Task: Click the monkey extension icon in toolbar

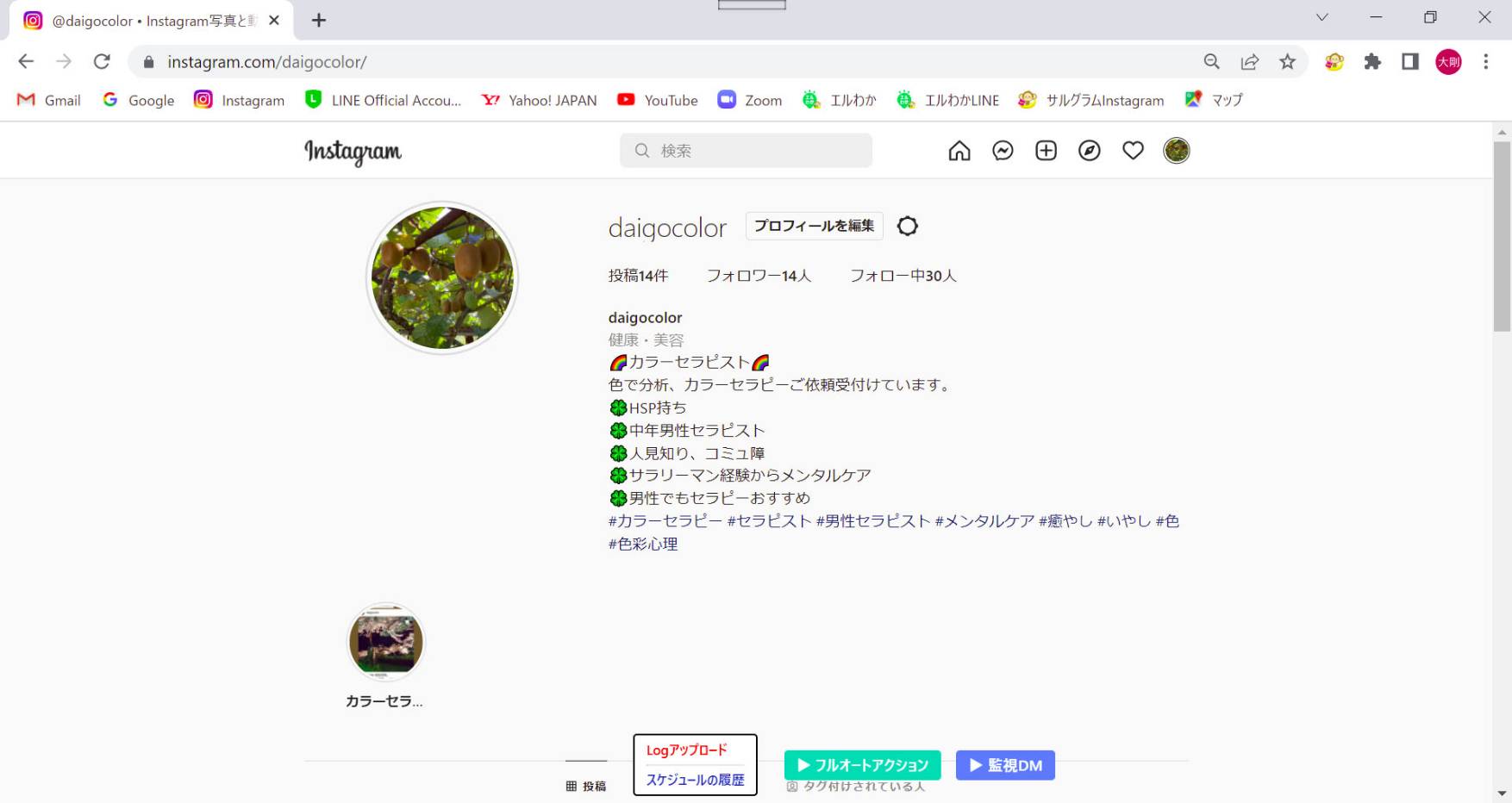Action: click(1334, 61)
